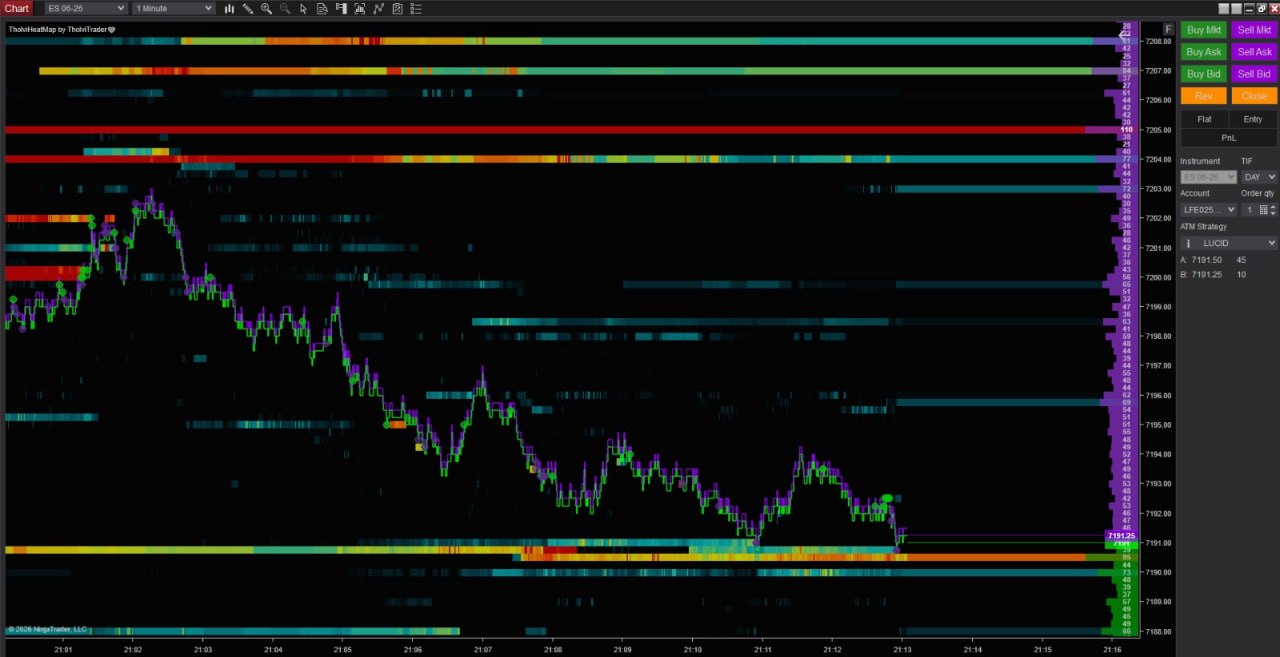Viewport: 1280px width, 657px height.
Task: Click the Flat position display
Action: (x=1204, y=119)
